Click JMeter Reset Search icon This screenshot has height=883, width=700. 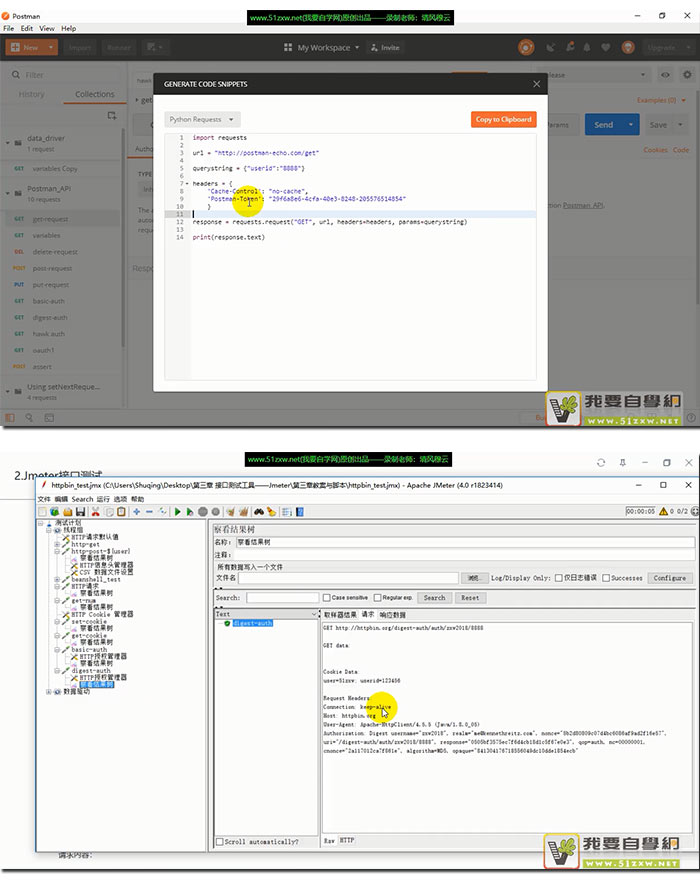tap(272, 511)
